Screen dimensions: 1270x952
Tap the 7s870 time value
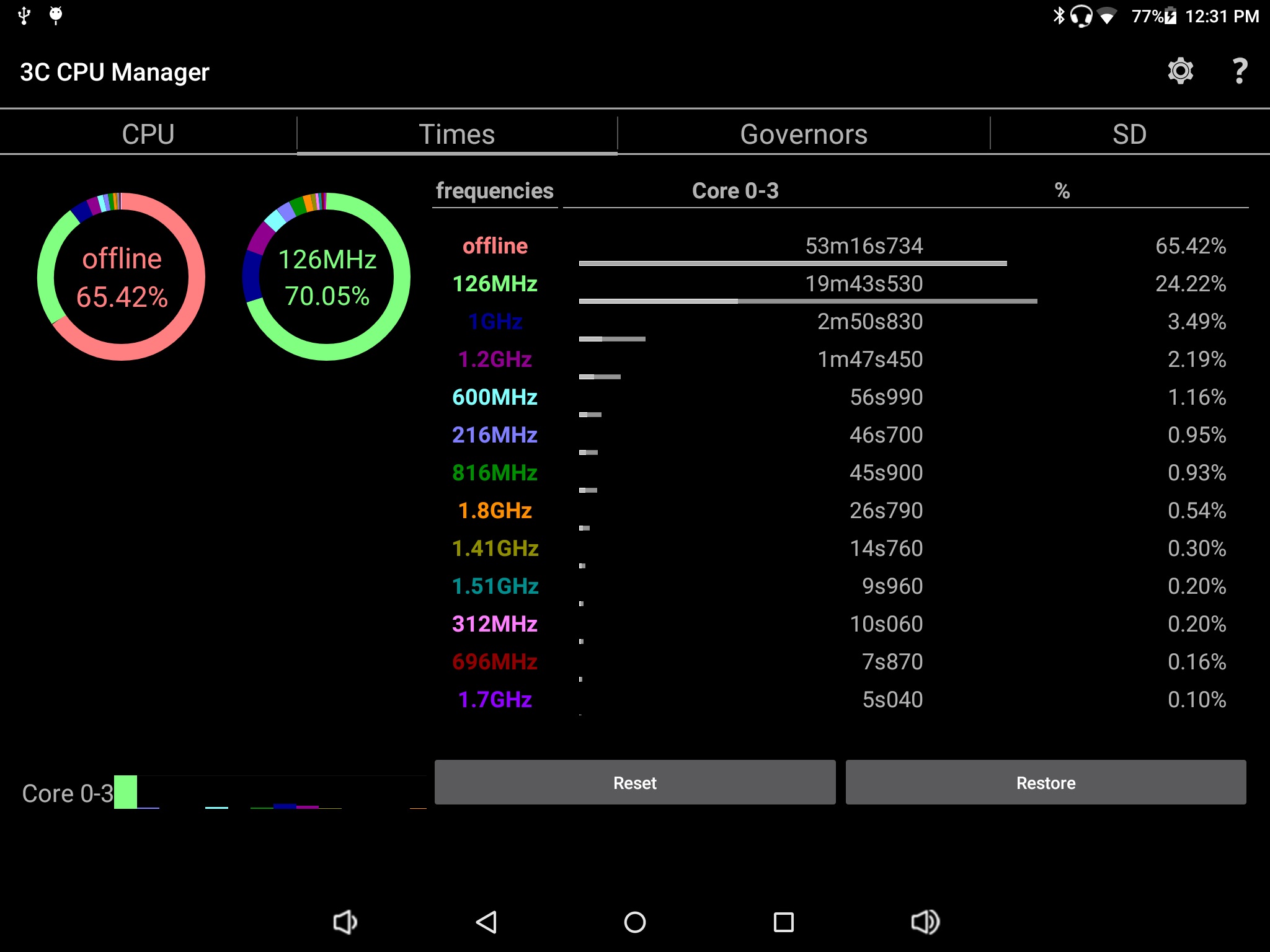892,662
